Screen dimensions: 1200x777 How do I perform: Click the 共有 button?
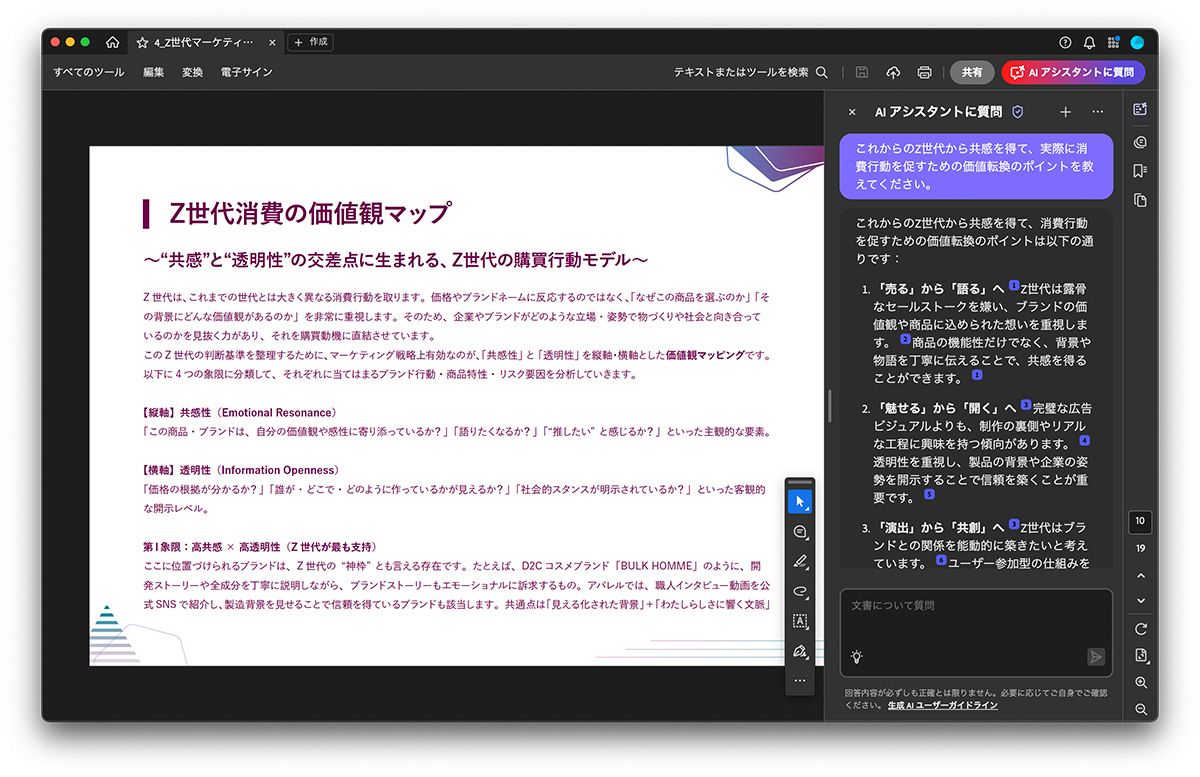[974, 72]
